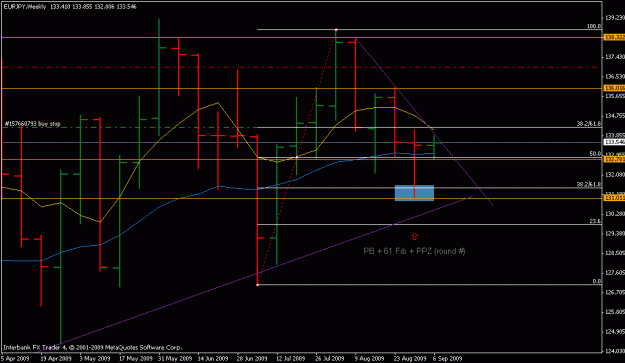
Task: Click the '#157660793 buy stop' order label
Action: (x=32, y=124)
